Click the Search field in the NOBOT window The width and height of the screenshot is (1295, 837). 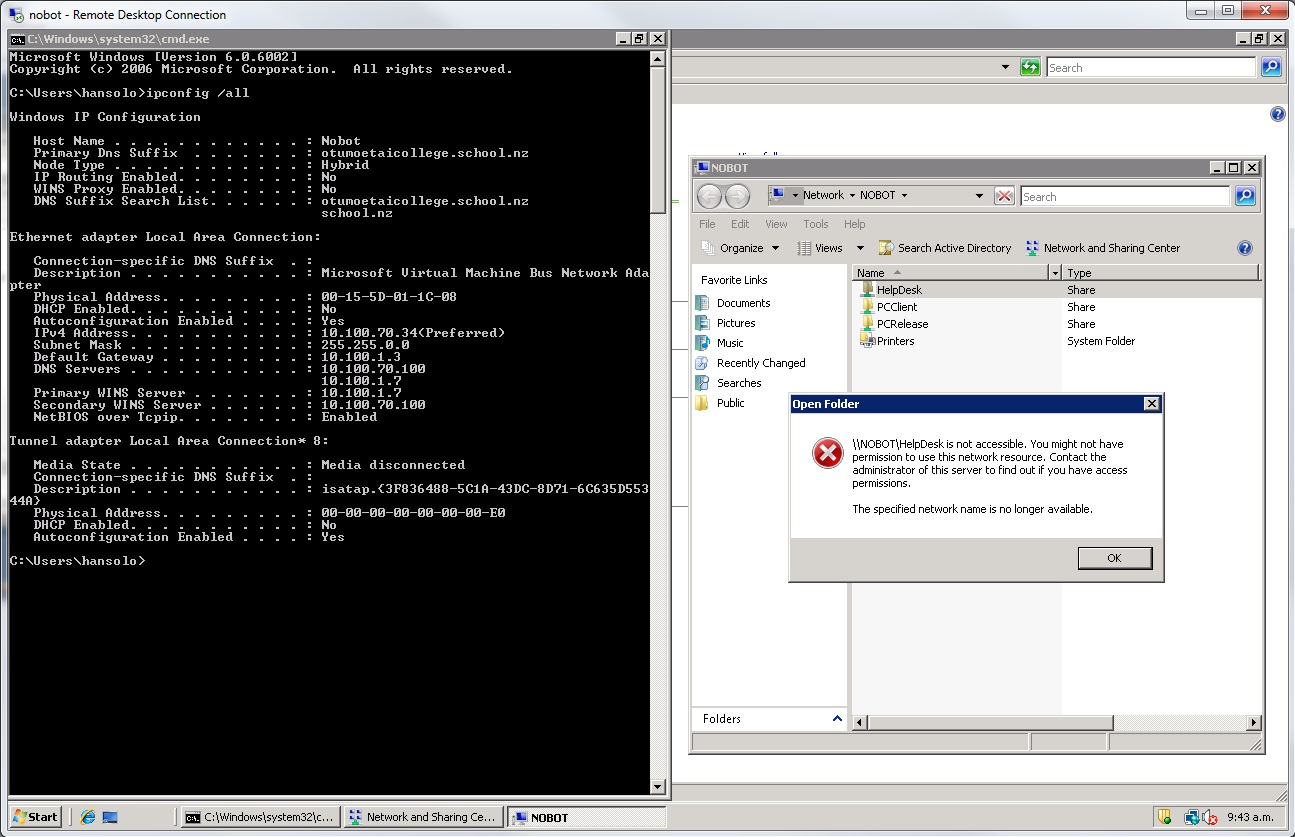pos(1125,196)
